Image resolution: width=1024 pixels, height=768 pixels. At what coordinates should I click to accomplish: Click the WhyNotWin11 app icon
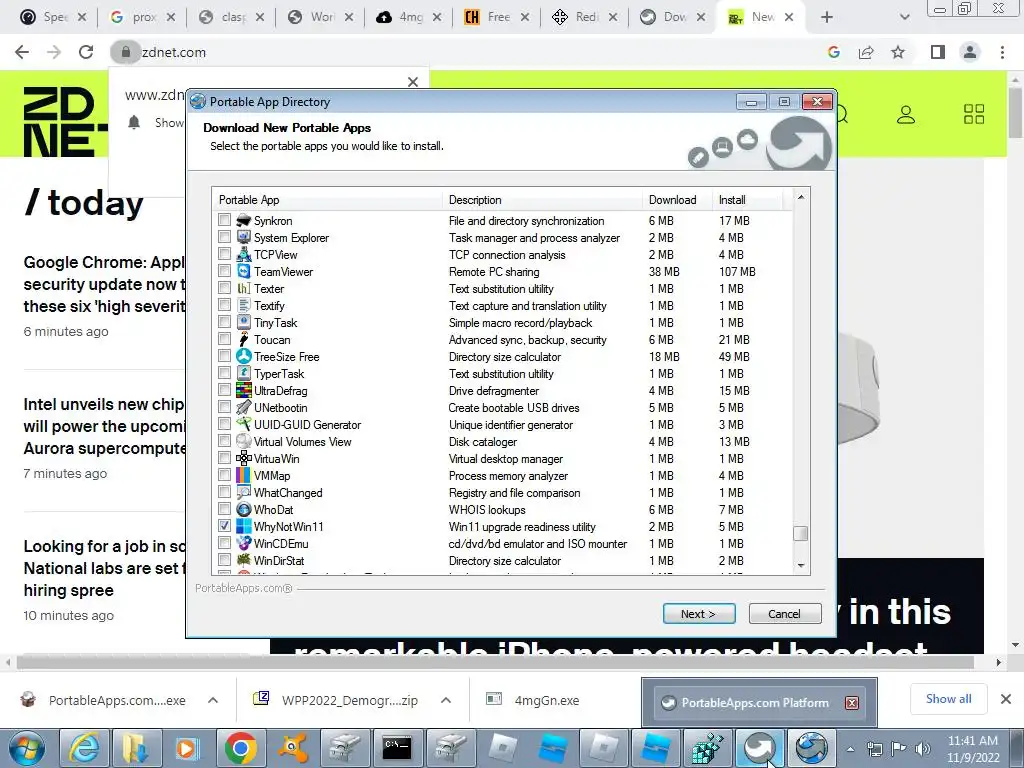click(x=244, y=526)
